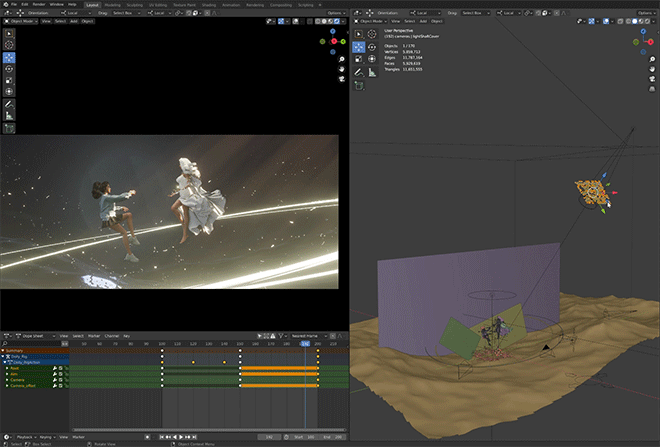Click the Dope Sheet horizontal scrollbar

click(209, 430)
